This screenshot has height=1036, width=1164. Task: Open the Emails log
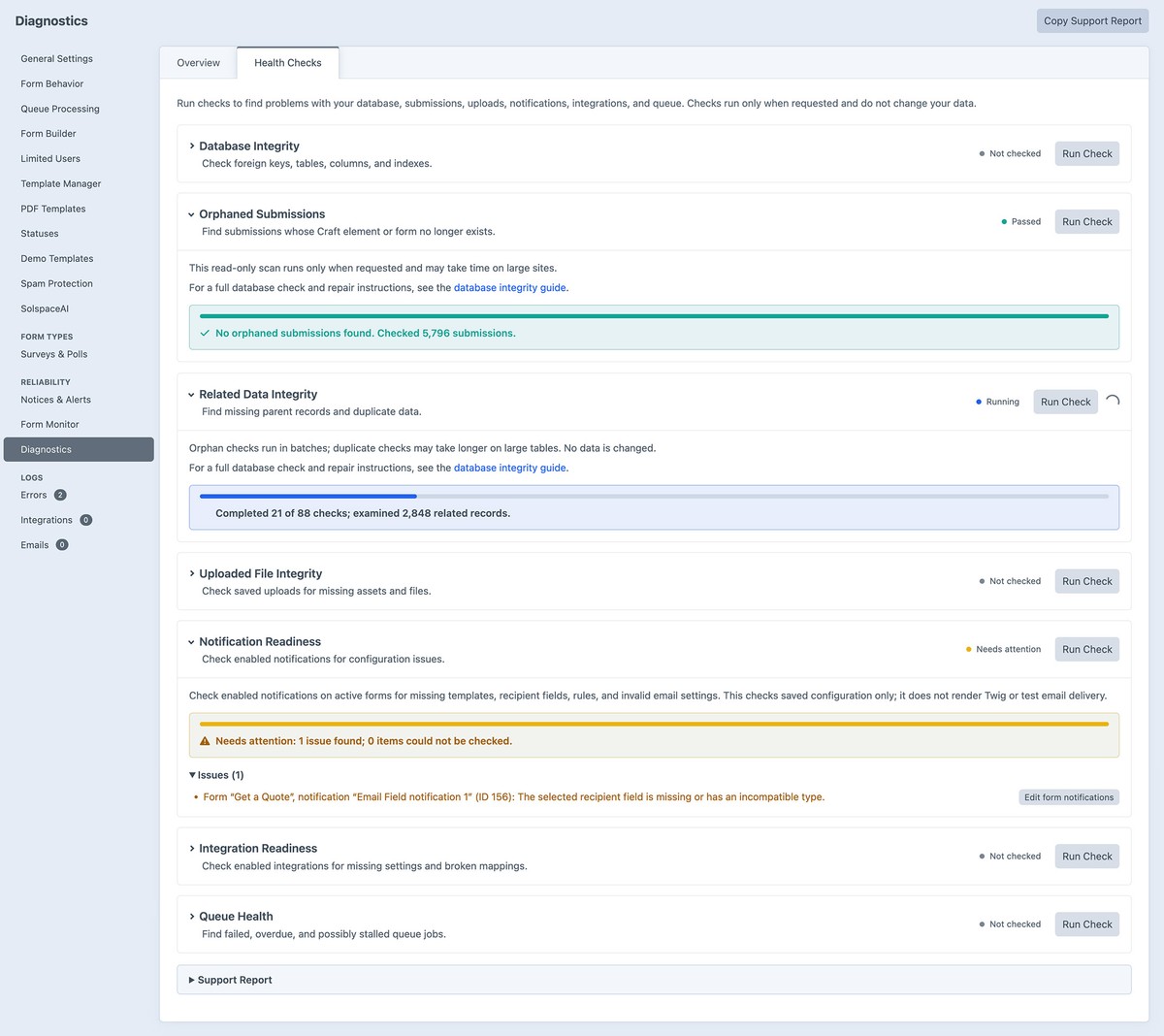35,545
